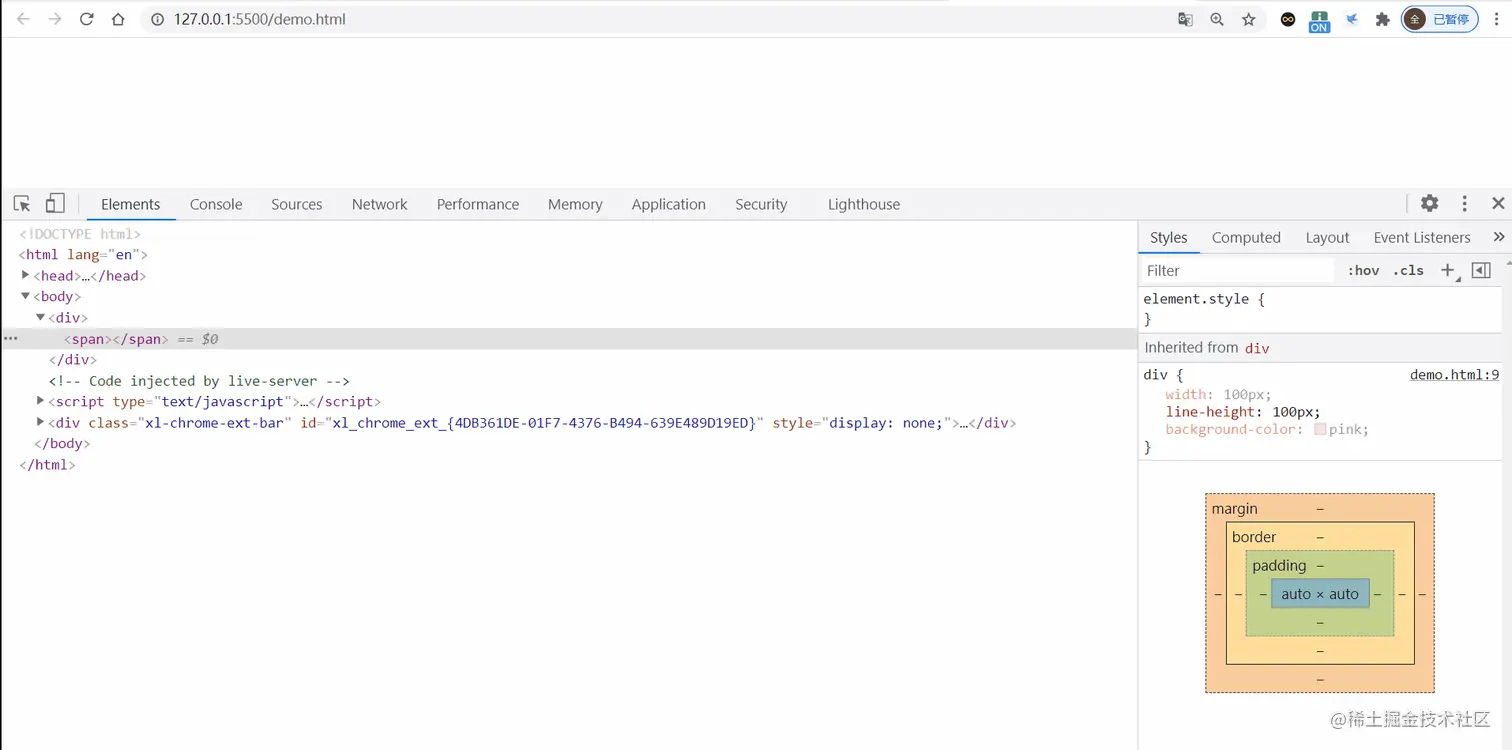Click the browser back arrow
This screenshot has width=1512, height=750.
[23, 19]
